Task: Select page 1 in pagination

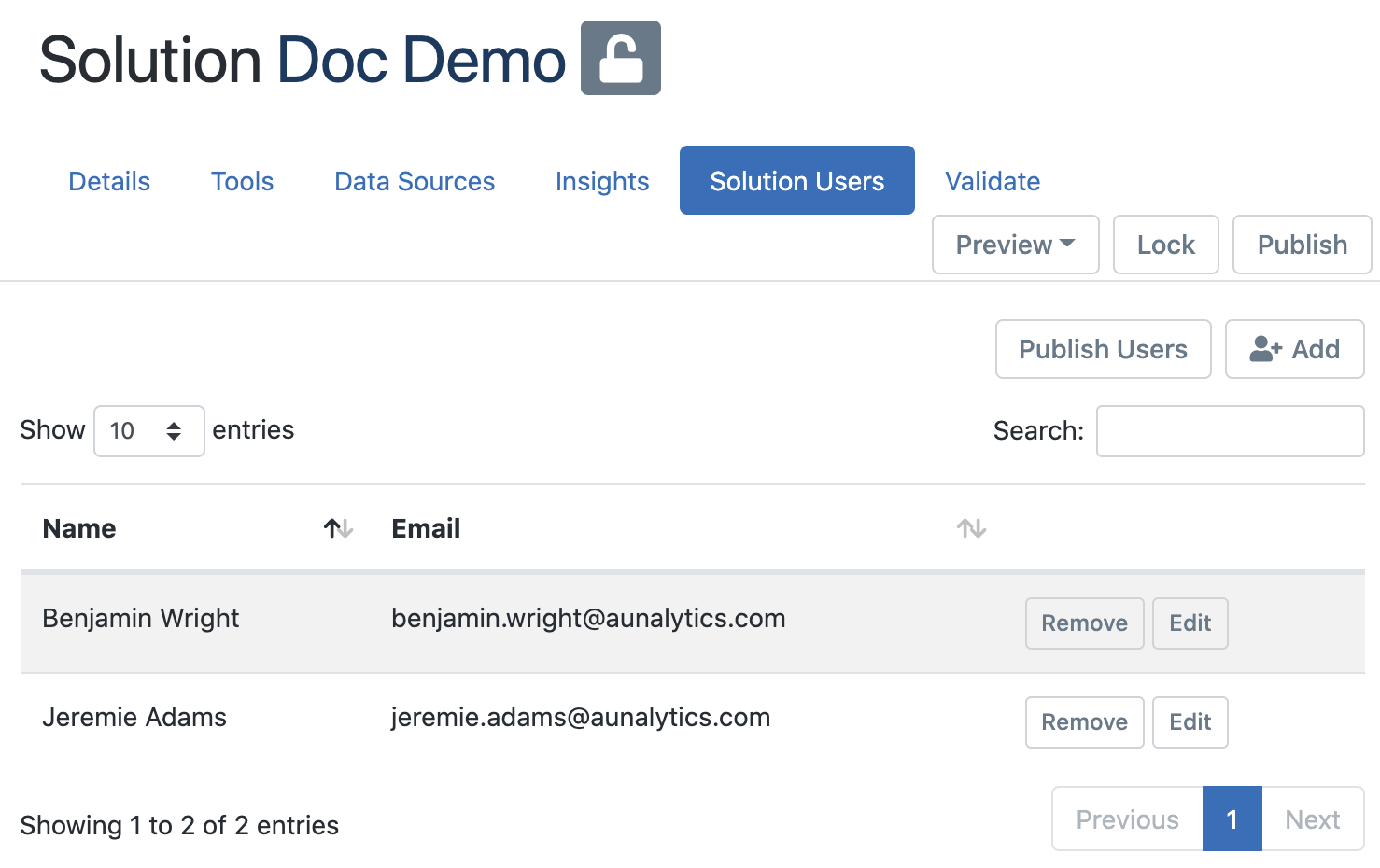Action: 1232,819
